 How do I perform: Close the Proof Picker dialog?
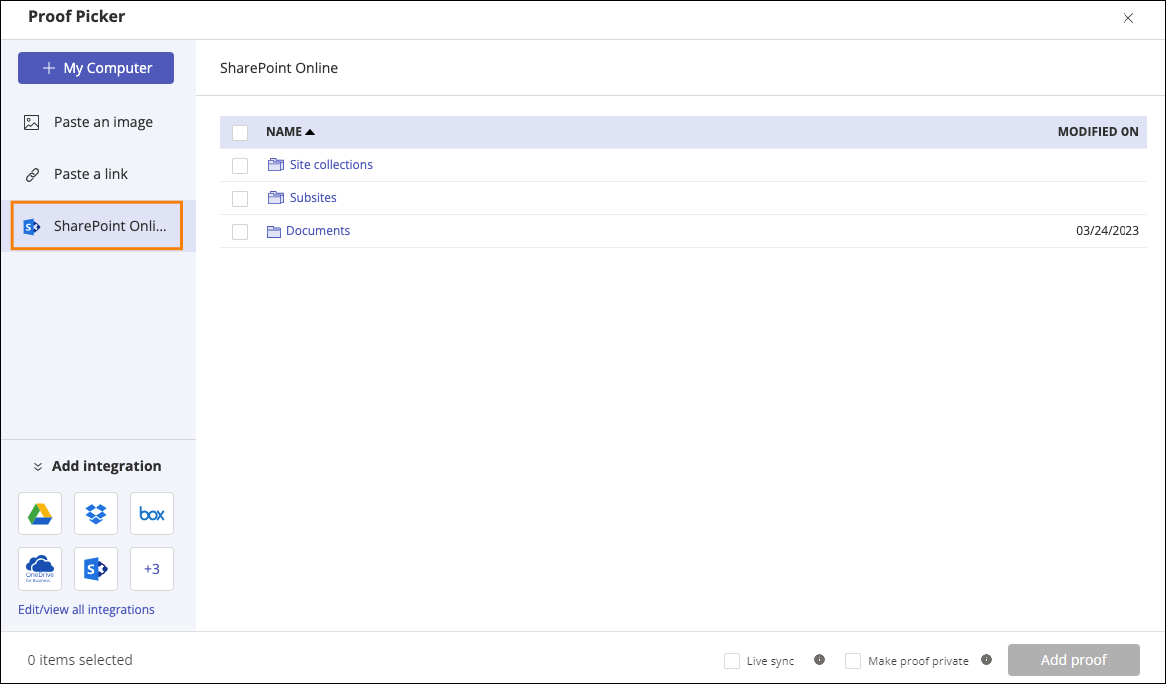click(1128, 18)
